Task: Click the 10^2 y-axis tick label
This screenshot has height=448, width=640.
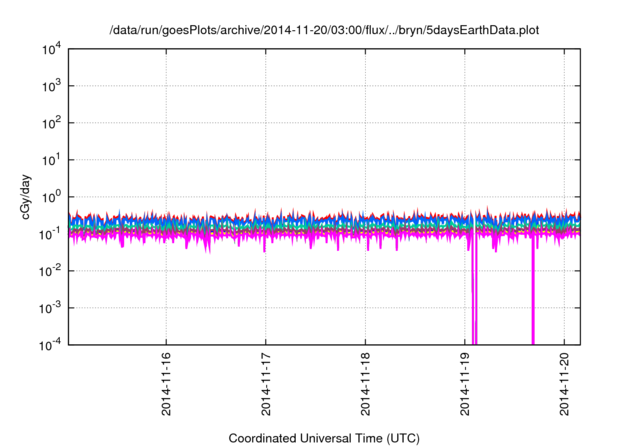Action: tap(52, 123)
